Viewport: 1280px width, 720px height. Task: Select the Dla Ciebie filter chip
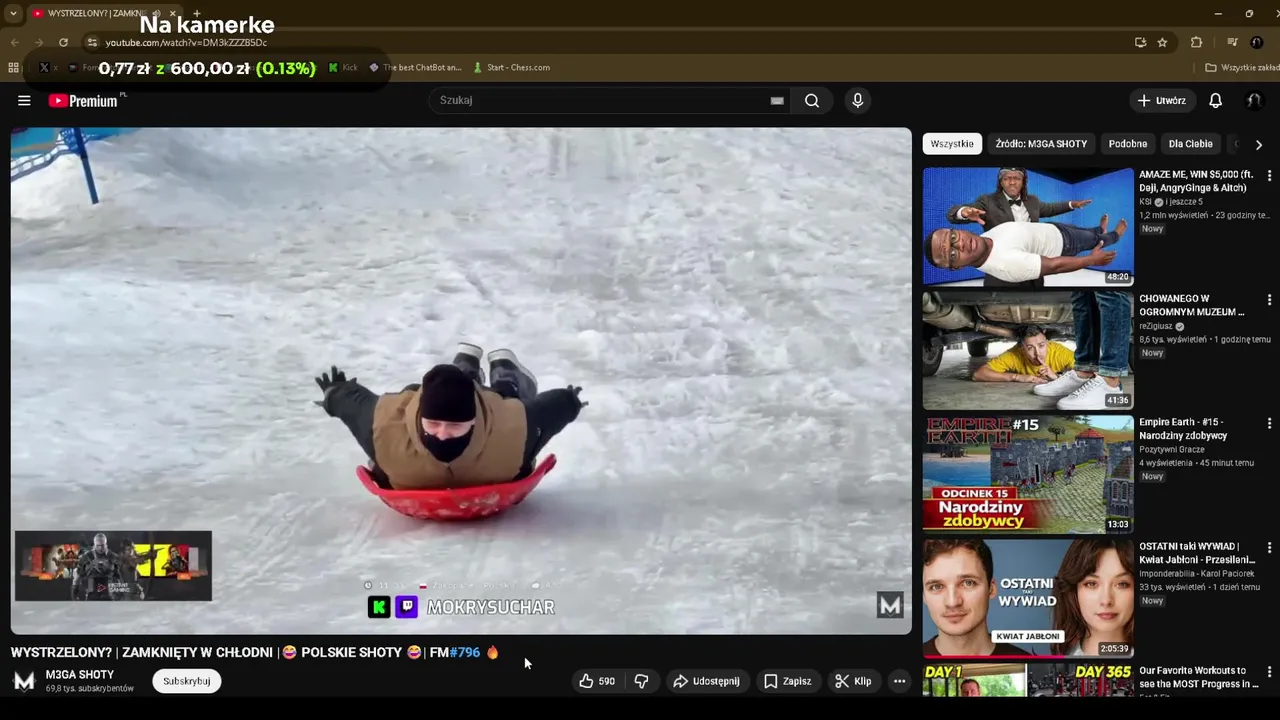click(x=1190, y=144)
